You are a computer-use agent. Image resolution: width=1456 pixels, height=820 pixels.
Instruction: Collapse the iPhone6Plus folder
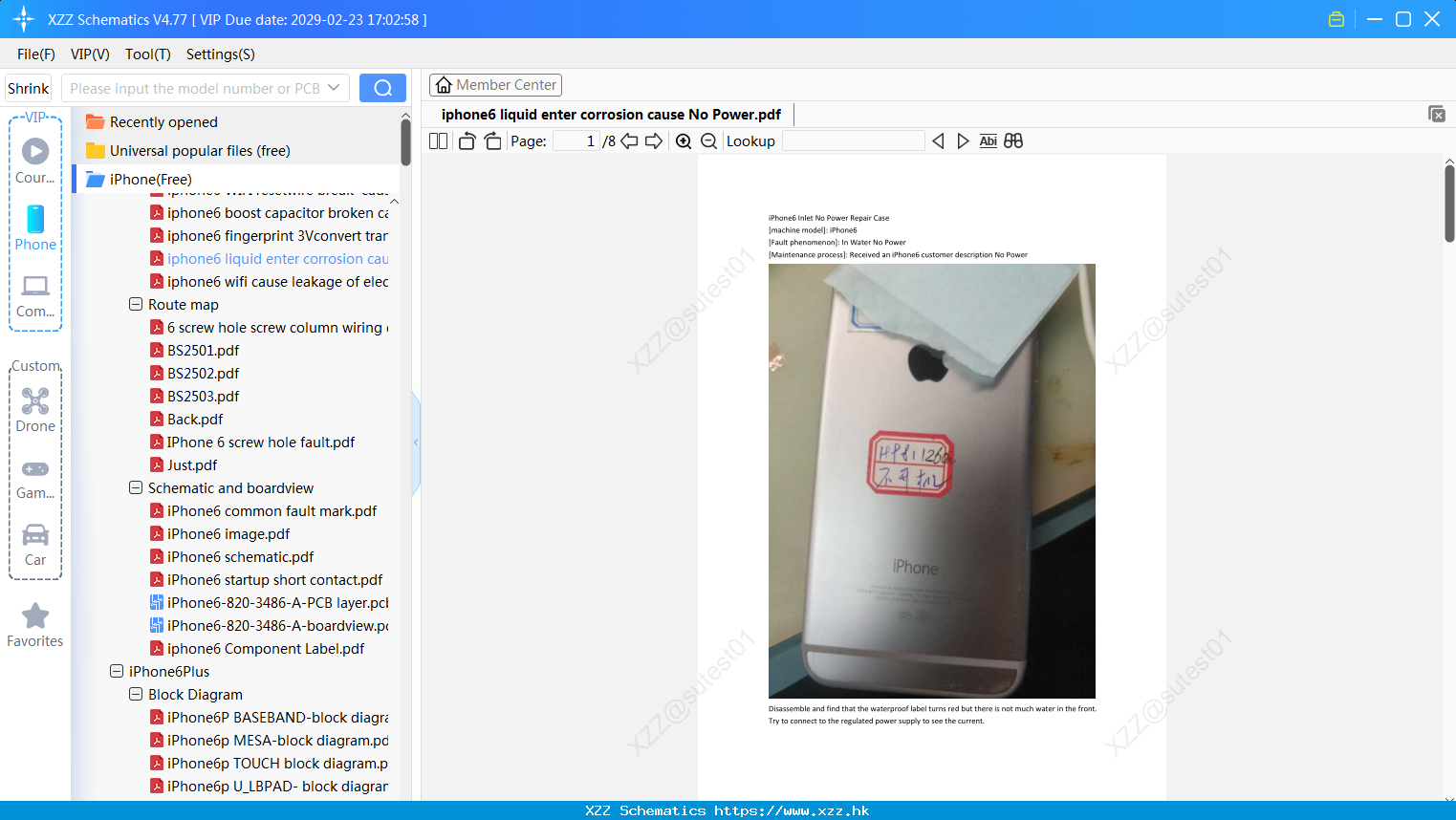[117, 671]
